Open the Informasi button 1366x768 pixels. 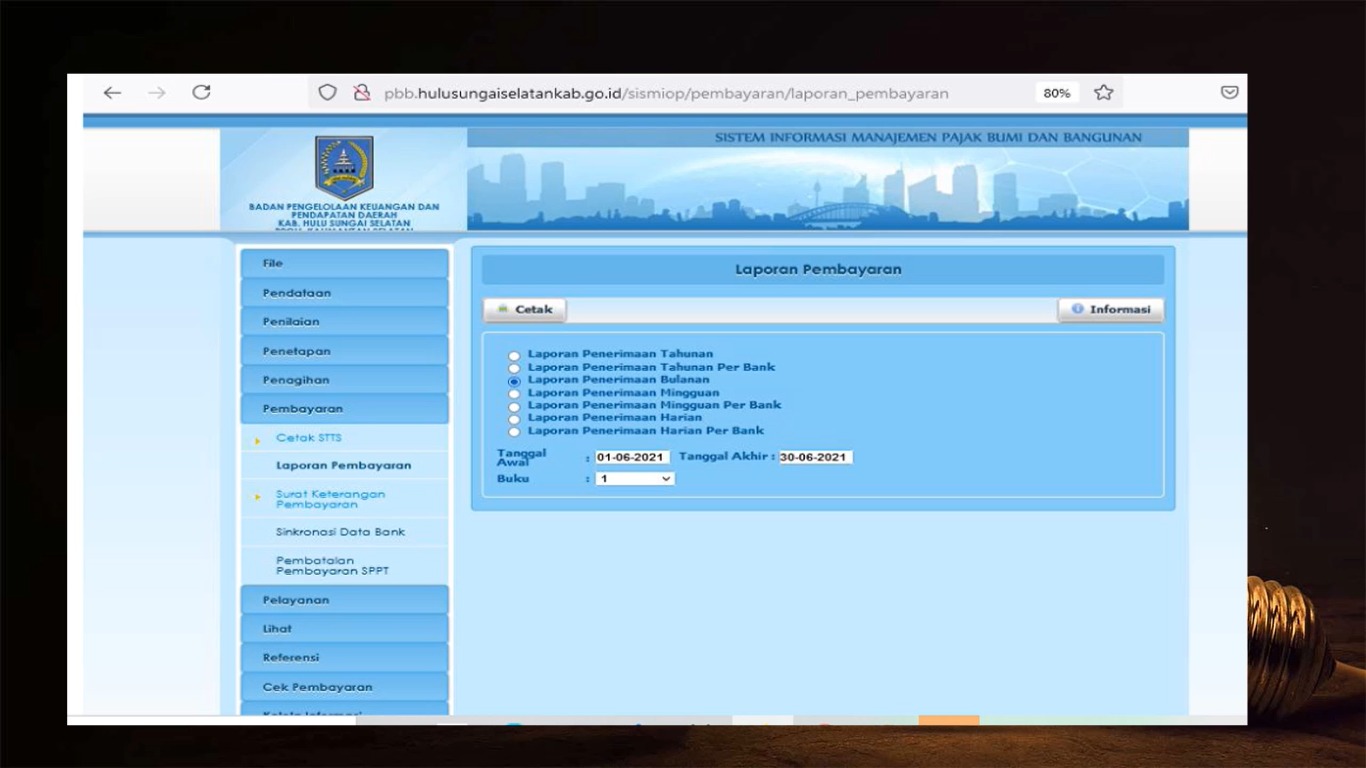coord(1111,310)
